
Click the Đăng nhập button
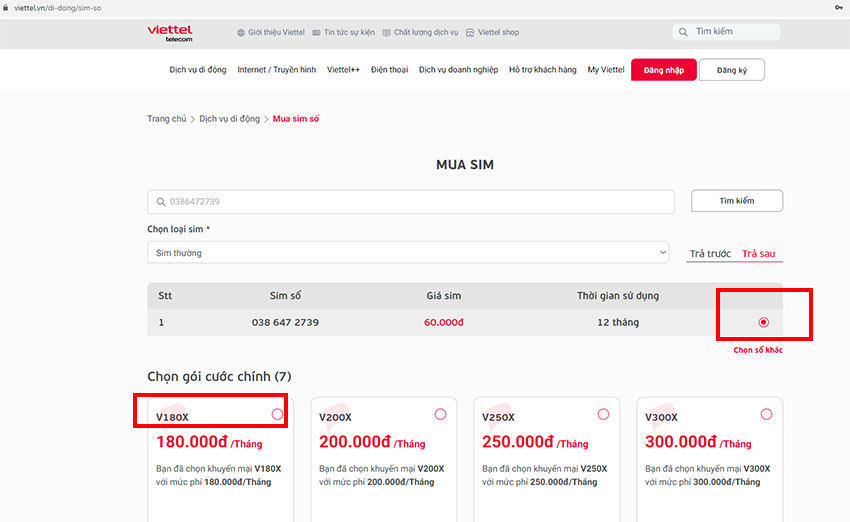coord(664,70)
